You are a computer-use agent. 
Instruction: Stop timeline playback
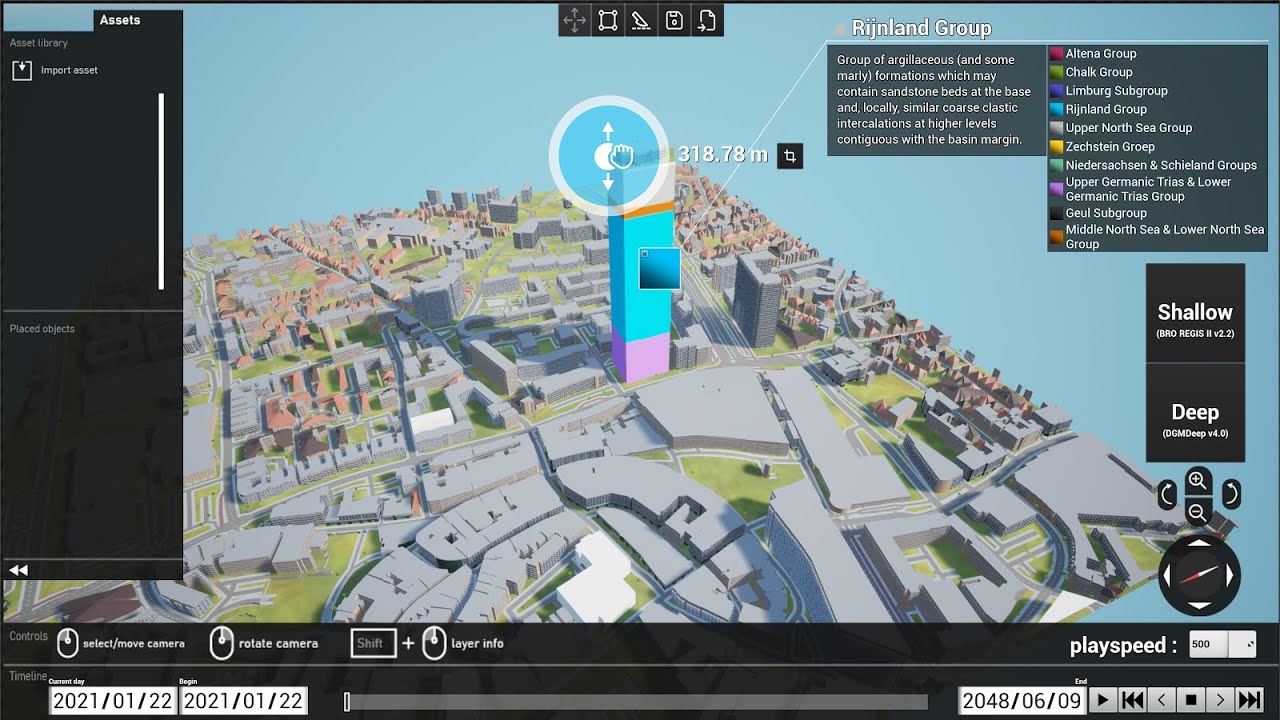pyautogui.click(x=1191, y=700)
